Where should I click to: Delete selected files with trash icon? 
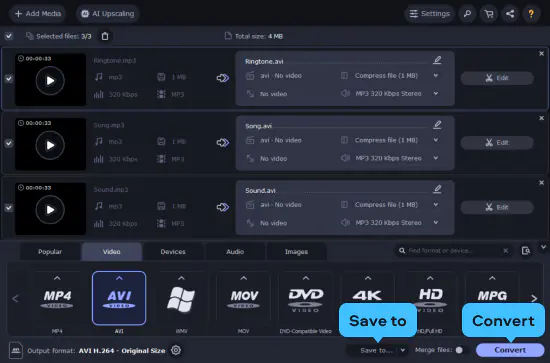tap(105, 36)
